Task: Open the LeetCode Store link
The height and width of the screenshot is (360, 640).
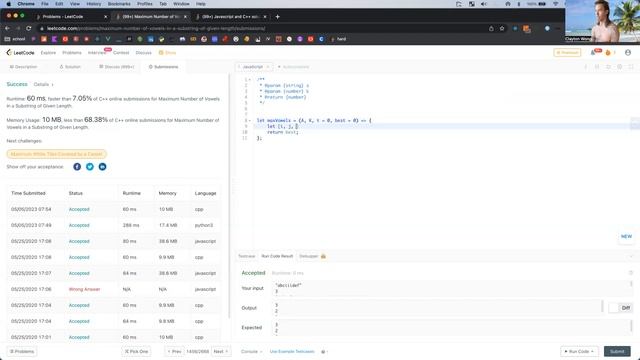Action: pos(167,53)
